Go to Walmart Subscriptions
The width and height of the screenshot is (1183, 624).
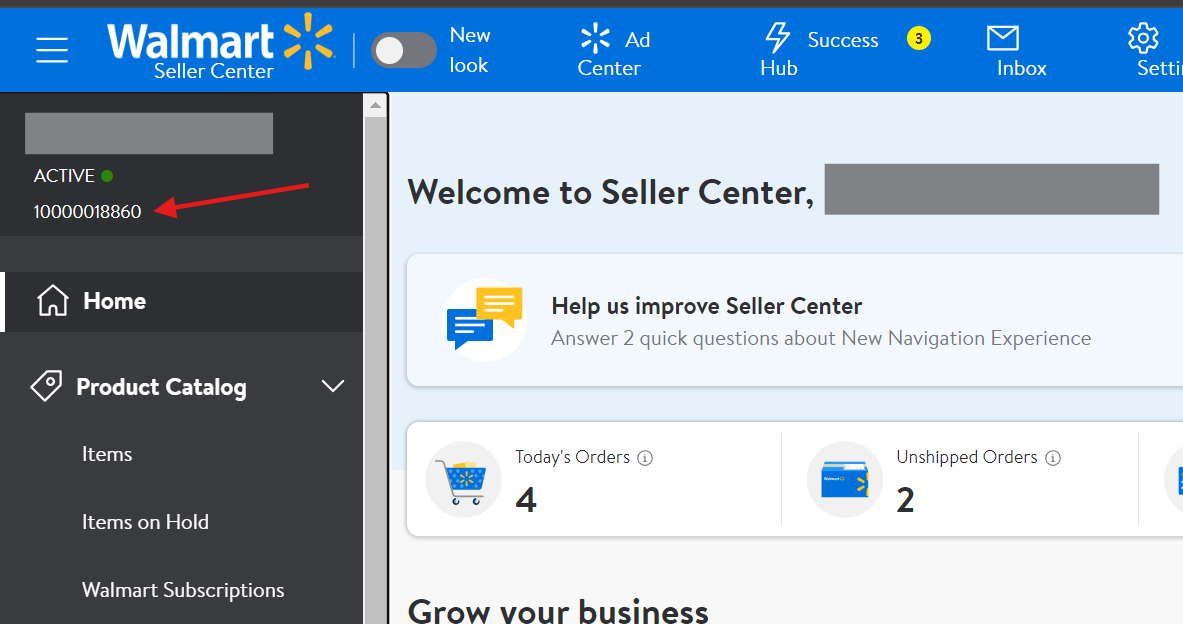(183, 590)
